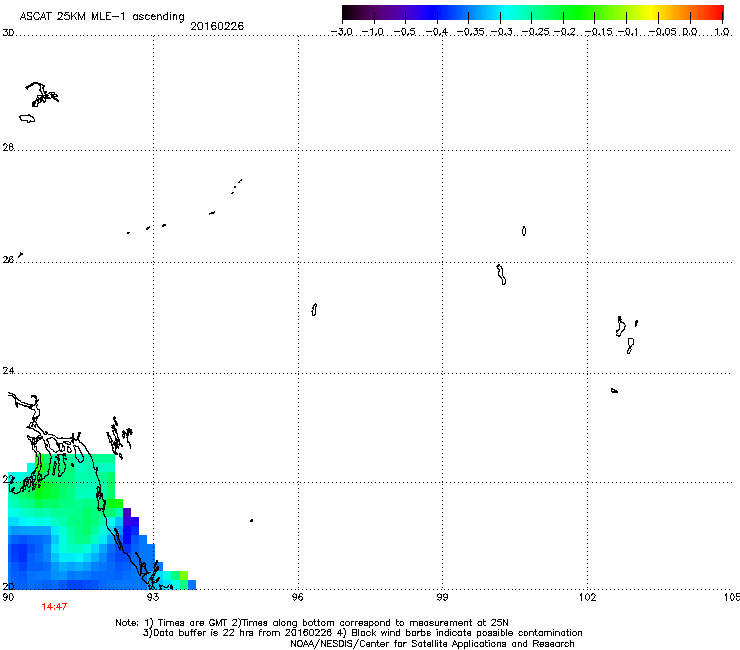This screenshot has height=650, width=740.
Task: Click longitude label 102 on the bottom axis
Action: point(587,597)
